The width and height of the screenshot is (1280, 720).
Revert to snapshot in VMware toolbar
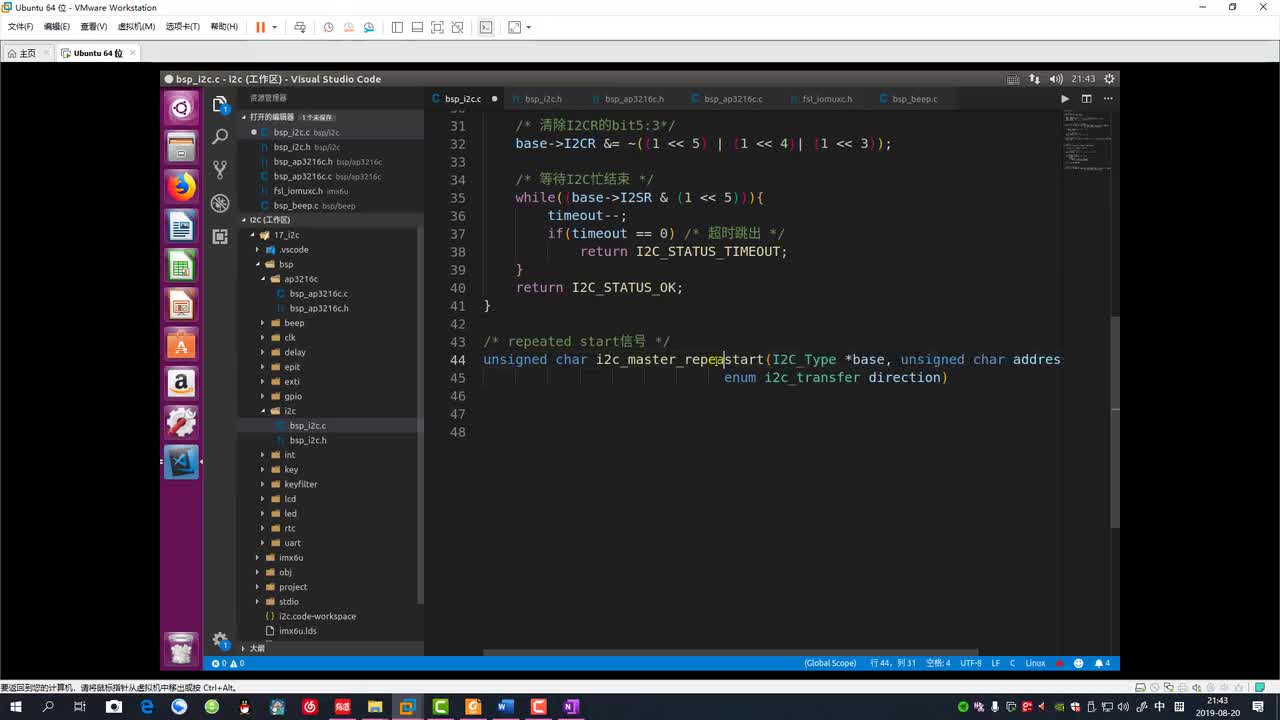click(x=349, y=27)
